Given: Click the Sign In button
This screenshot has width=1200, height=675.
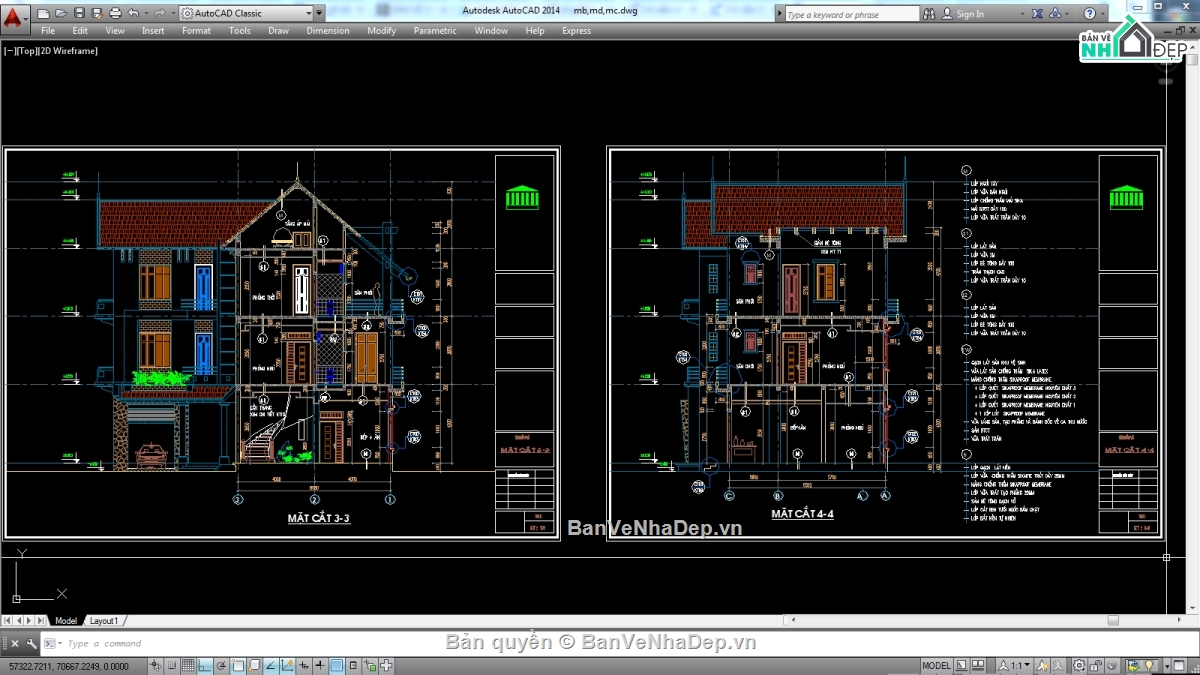Looking at the screenshot, I should pyautogui.click(x=969, y=14).
